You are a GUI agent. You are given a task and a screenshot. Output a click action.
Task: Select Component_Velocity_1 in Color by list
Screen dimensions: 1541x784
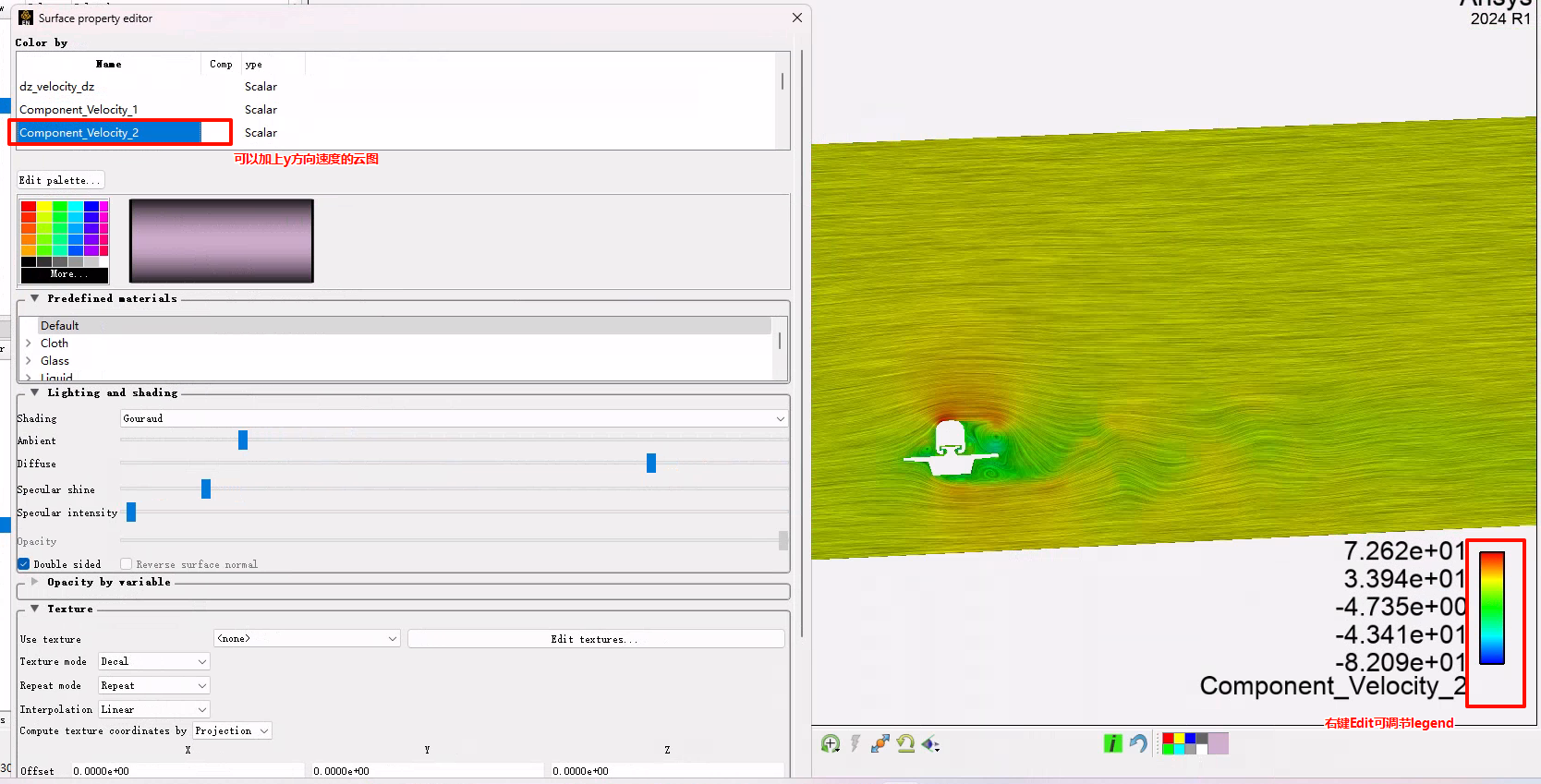(x=79, y=110)
